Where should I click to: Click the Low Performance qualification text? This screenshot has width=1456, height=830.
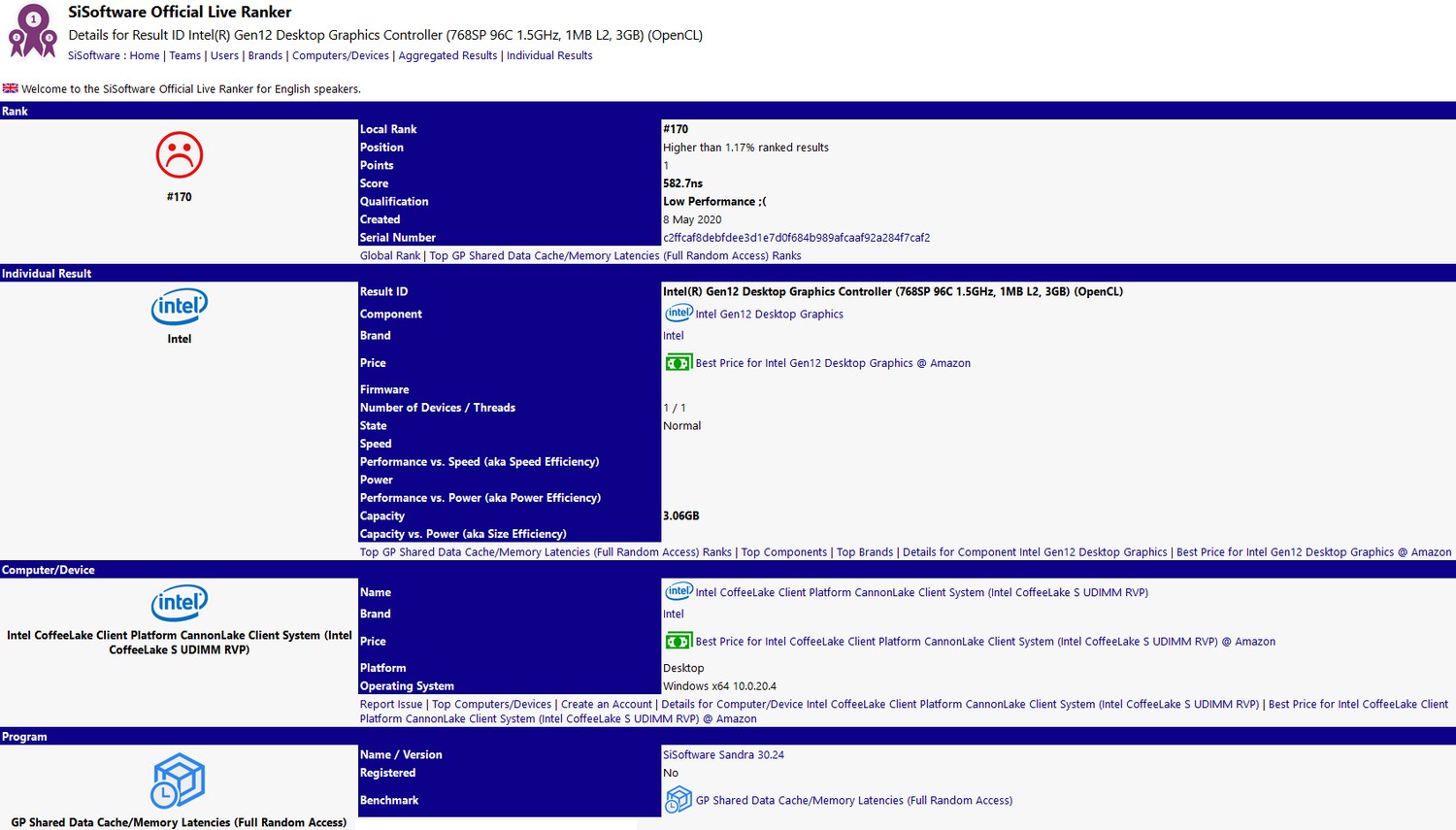pos(714,202)
